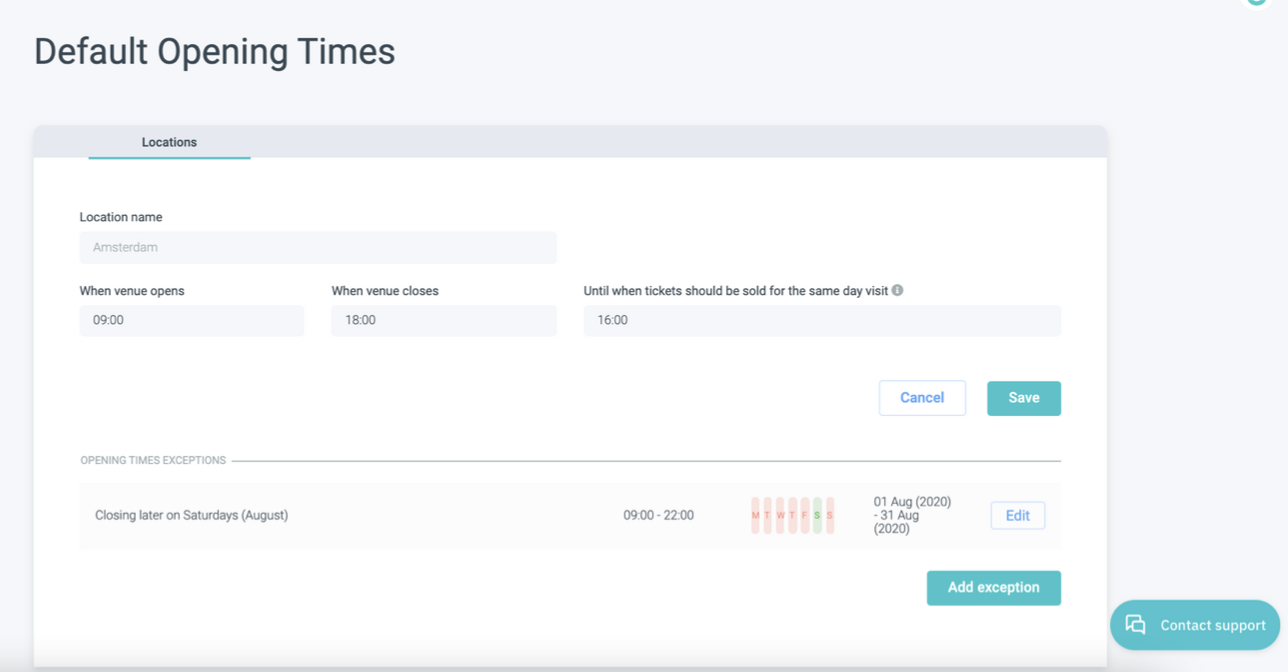Click the Wednesday day indicator in the exception row

[780, 516]
